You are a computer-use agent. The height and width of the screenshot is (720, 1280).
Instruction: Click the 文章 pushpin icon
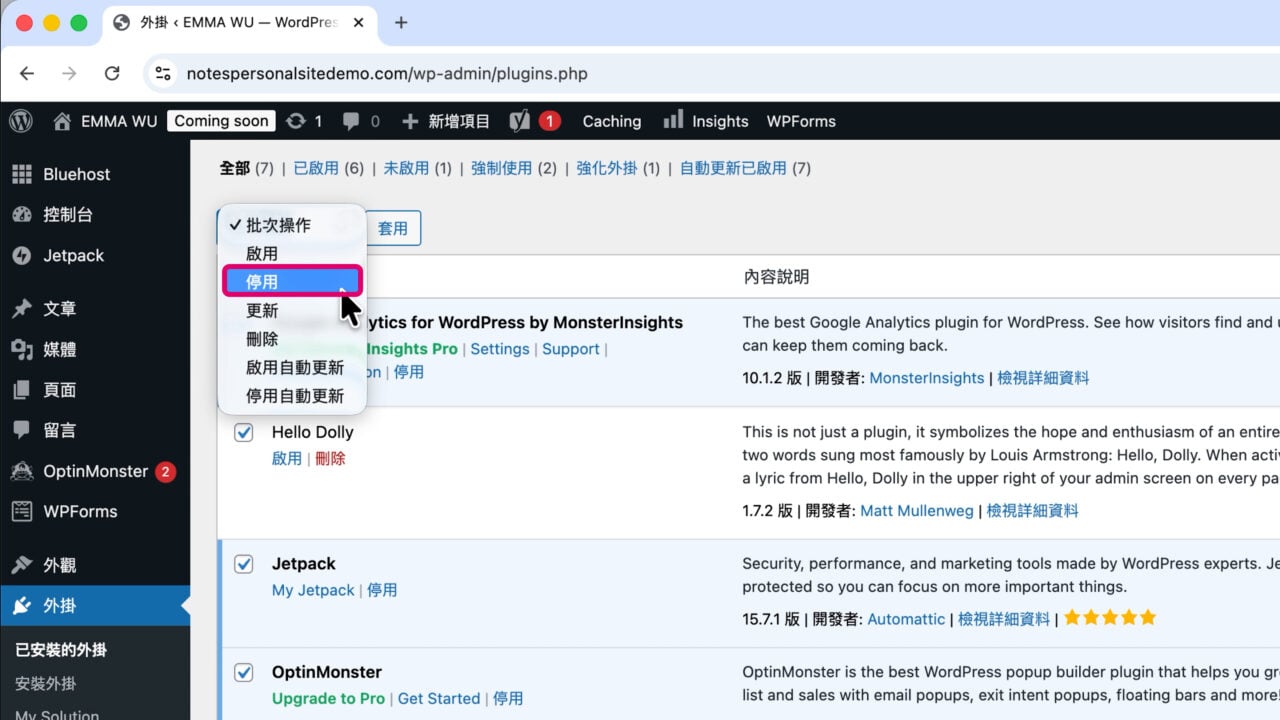(x=22, y=309)
